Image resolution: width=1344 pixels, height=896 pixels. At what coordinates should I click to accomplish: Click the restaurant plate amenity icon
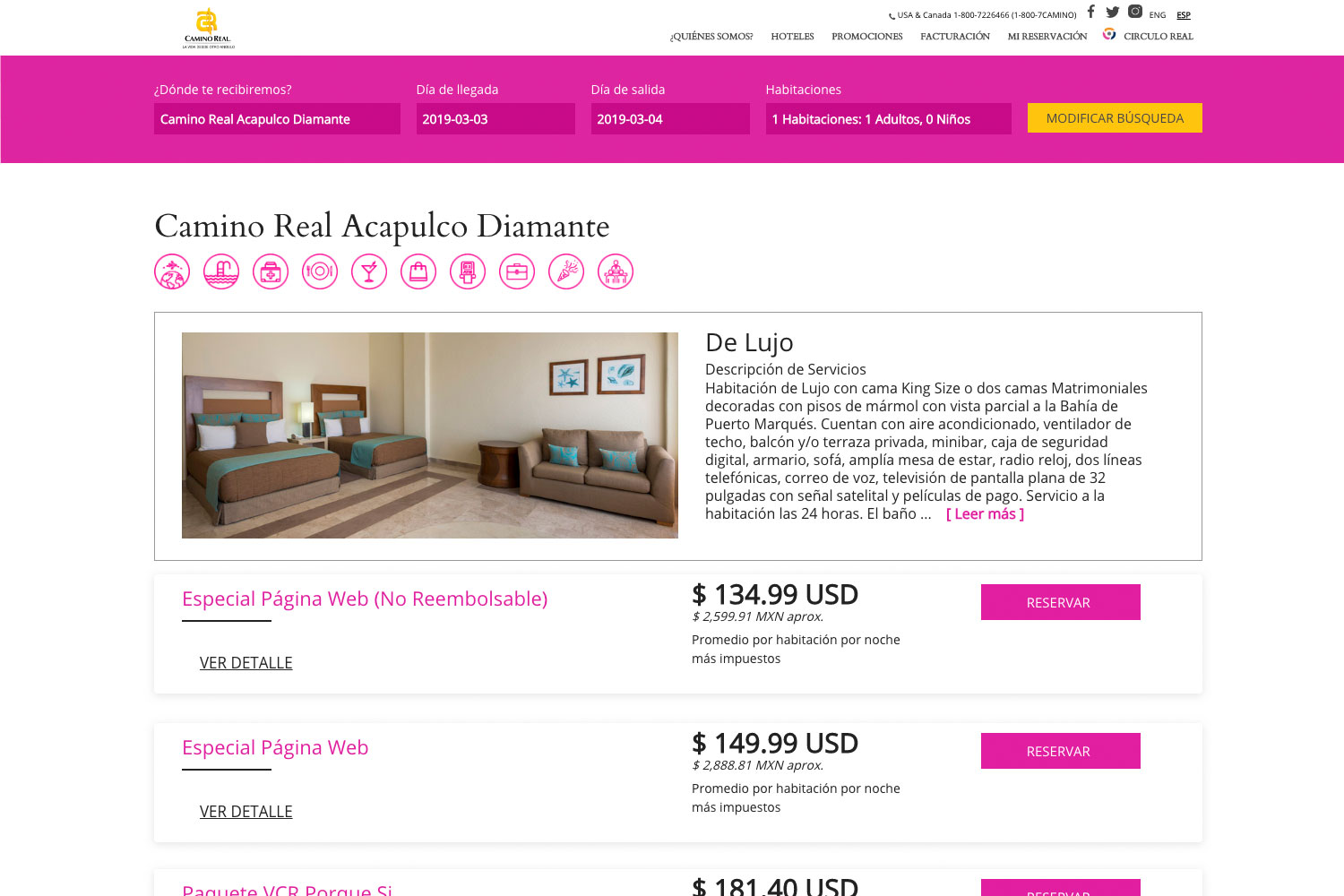coord(320,271)
